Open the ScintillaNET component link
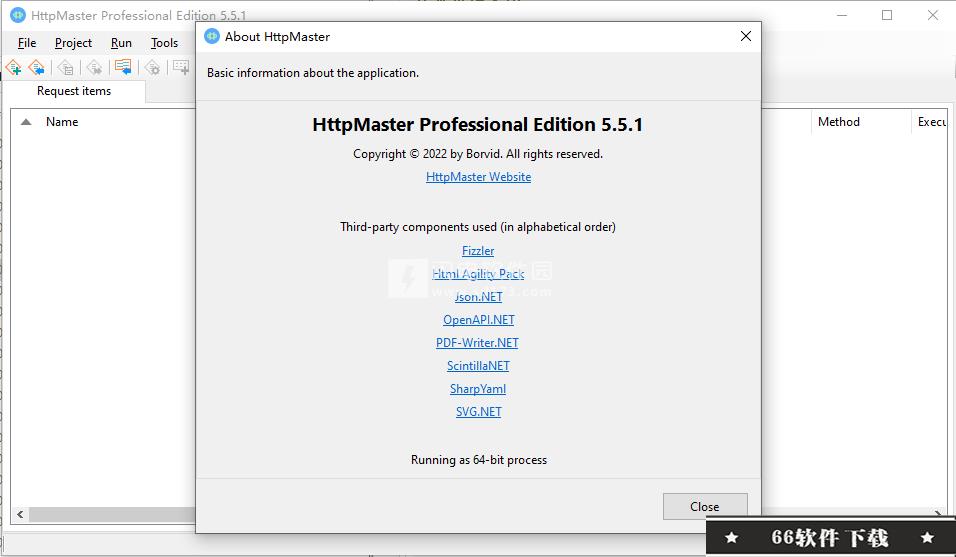The width and height of the screenshot is (956, 557). tap(478, 366)
